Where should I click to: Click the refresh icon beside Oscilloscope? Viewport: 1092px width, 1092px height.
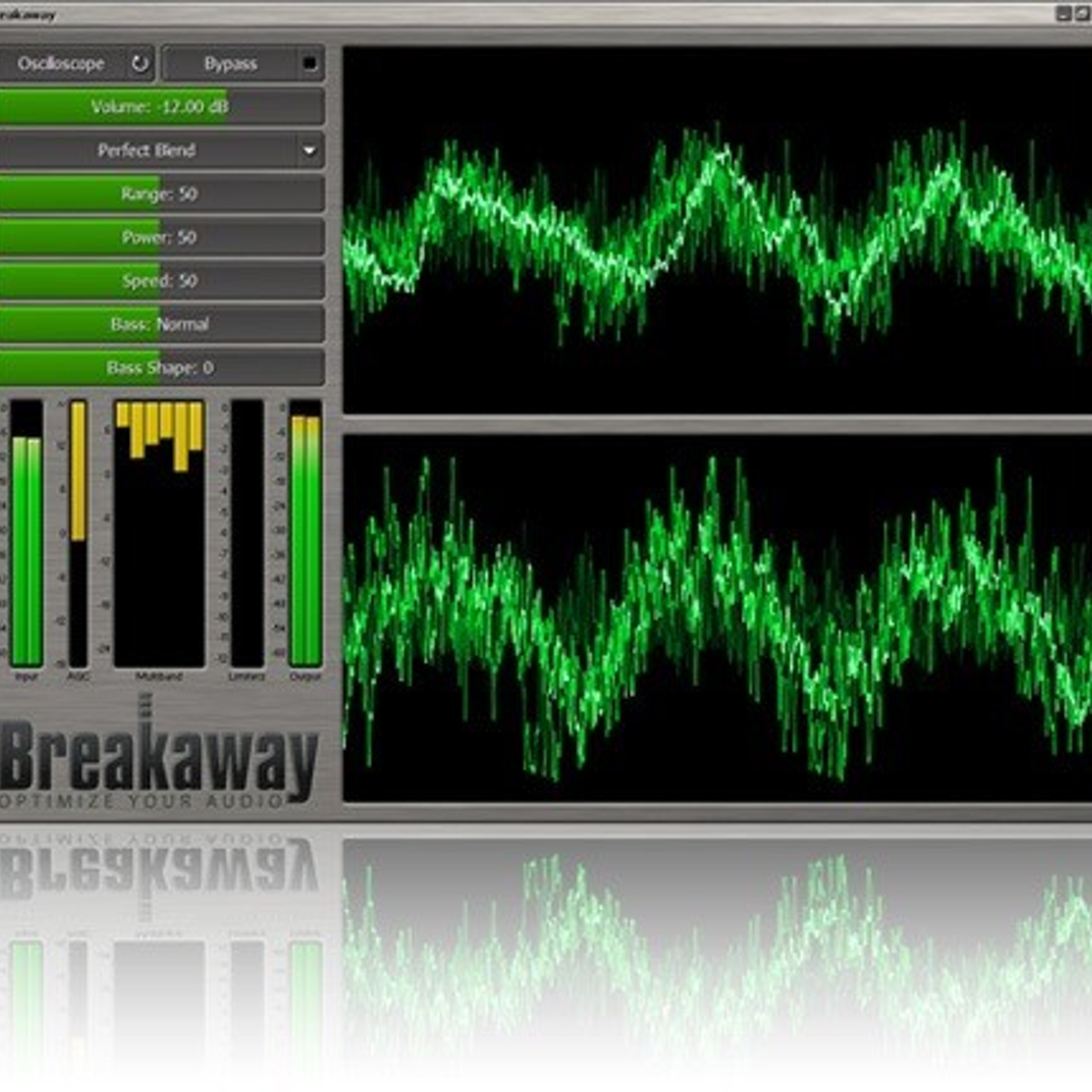[140, 64]
